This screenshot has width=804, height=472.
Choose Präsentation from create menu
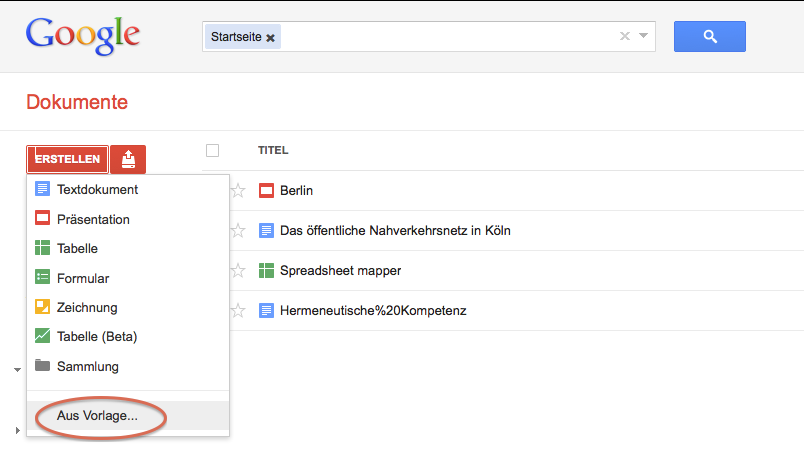(128, 219)
